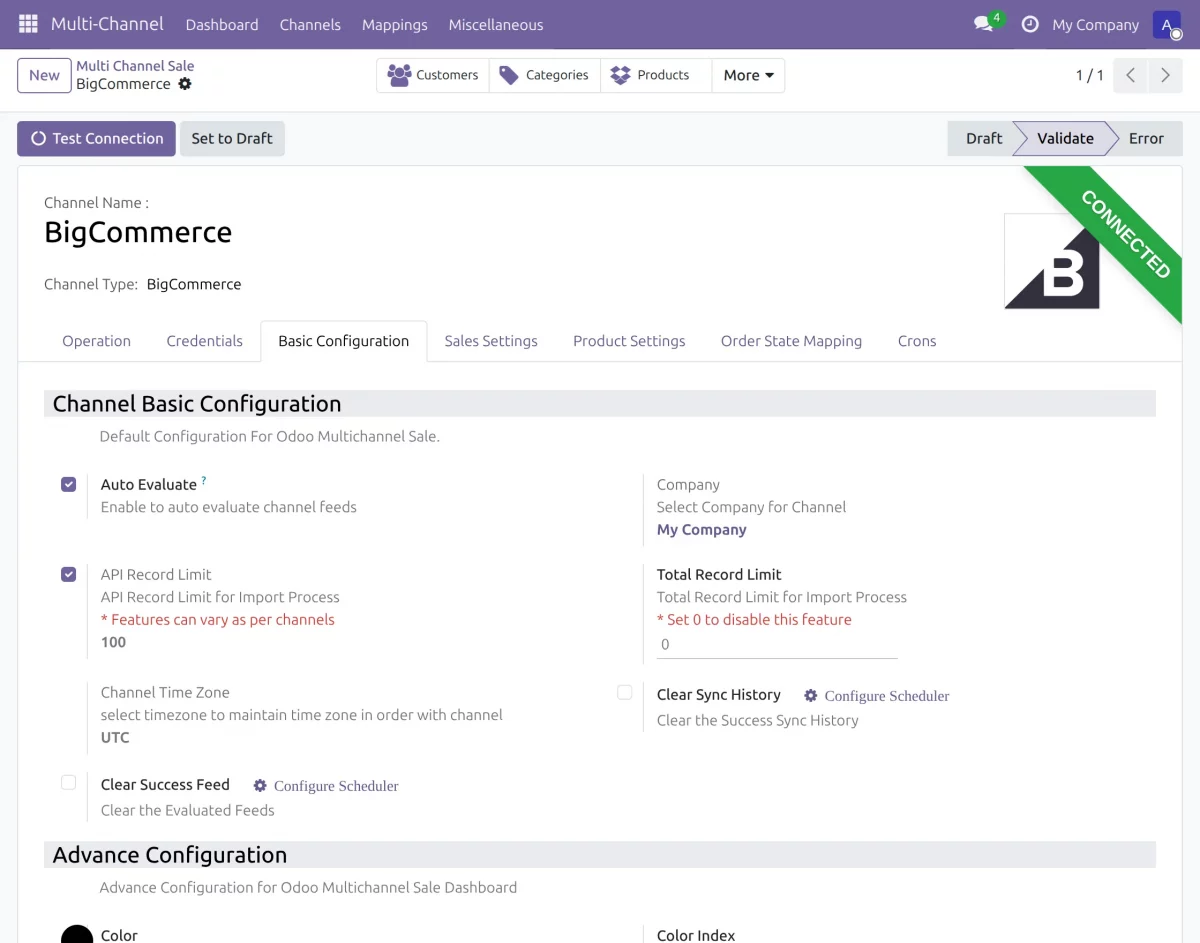Go to previous record arrow

click(x=1130, y=75)
